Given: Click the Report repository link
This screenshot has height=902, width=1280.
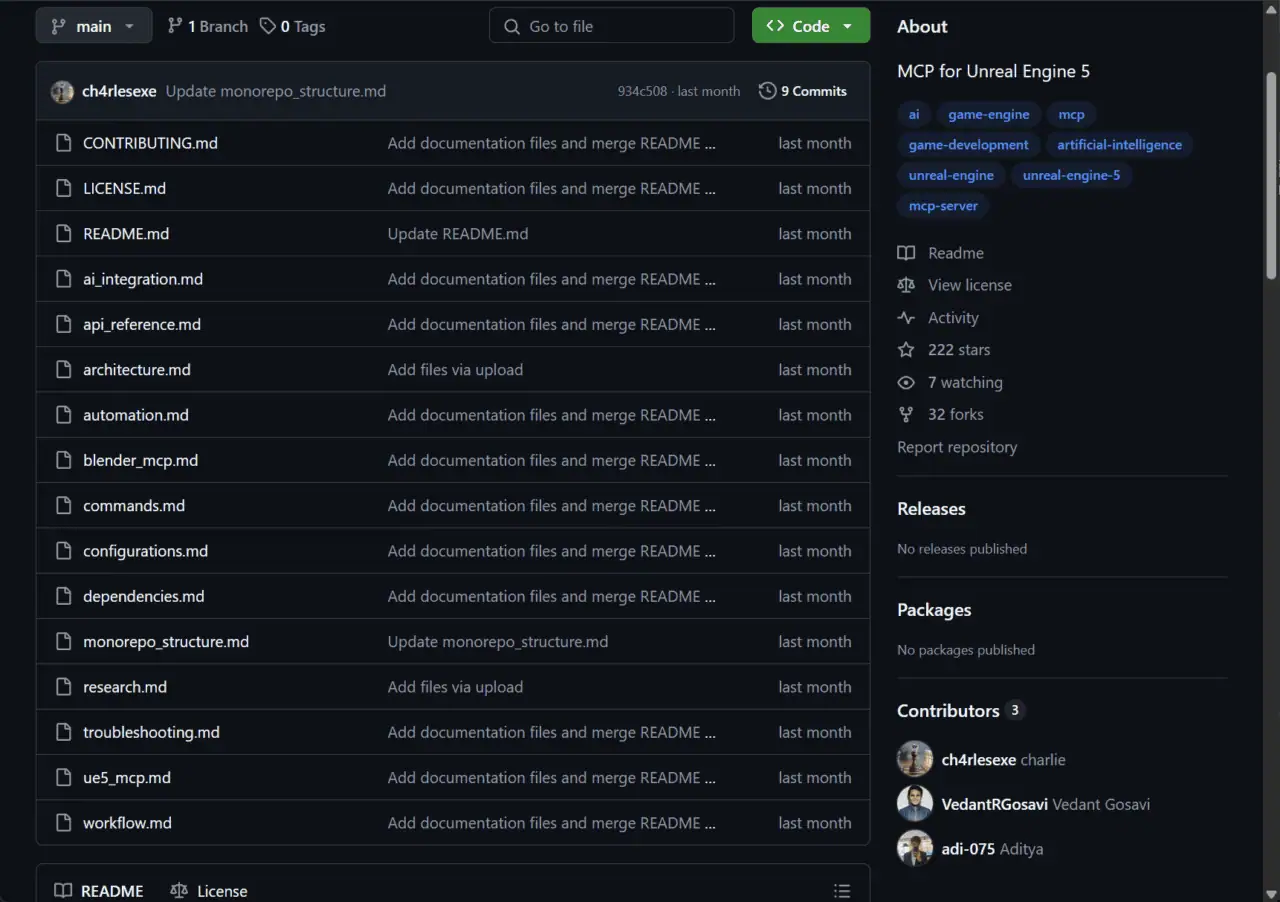Looking at the screenshot, I should point(957,447).
